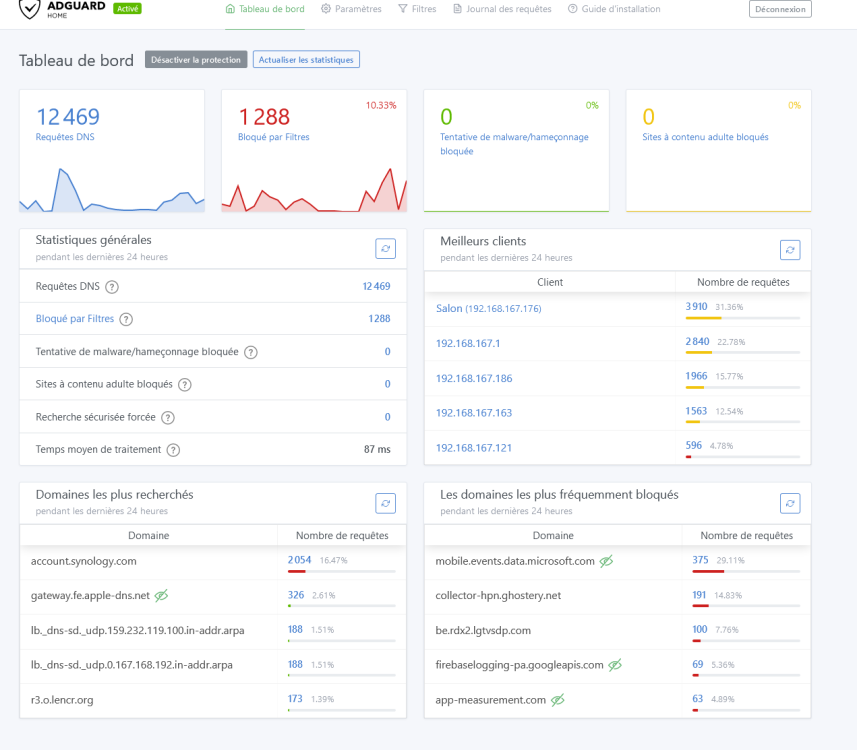Show help for Recherche sécurisée forcée

tap(168, 418)
